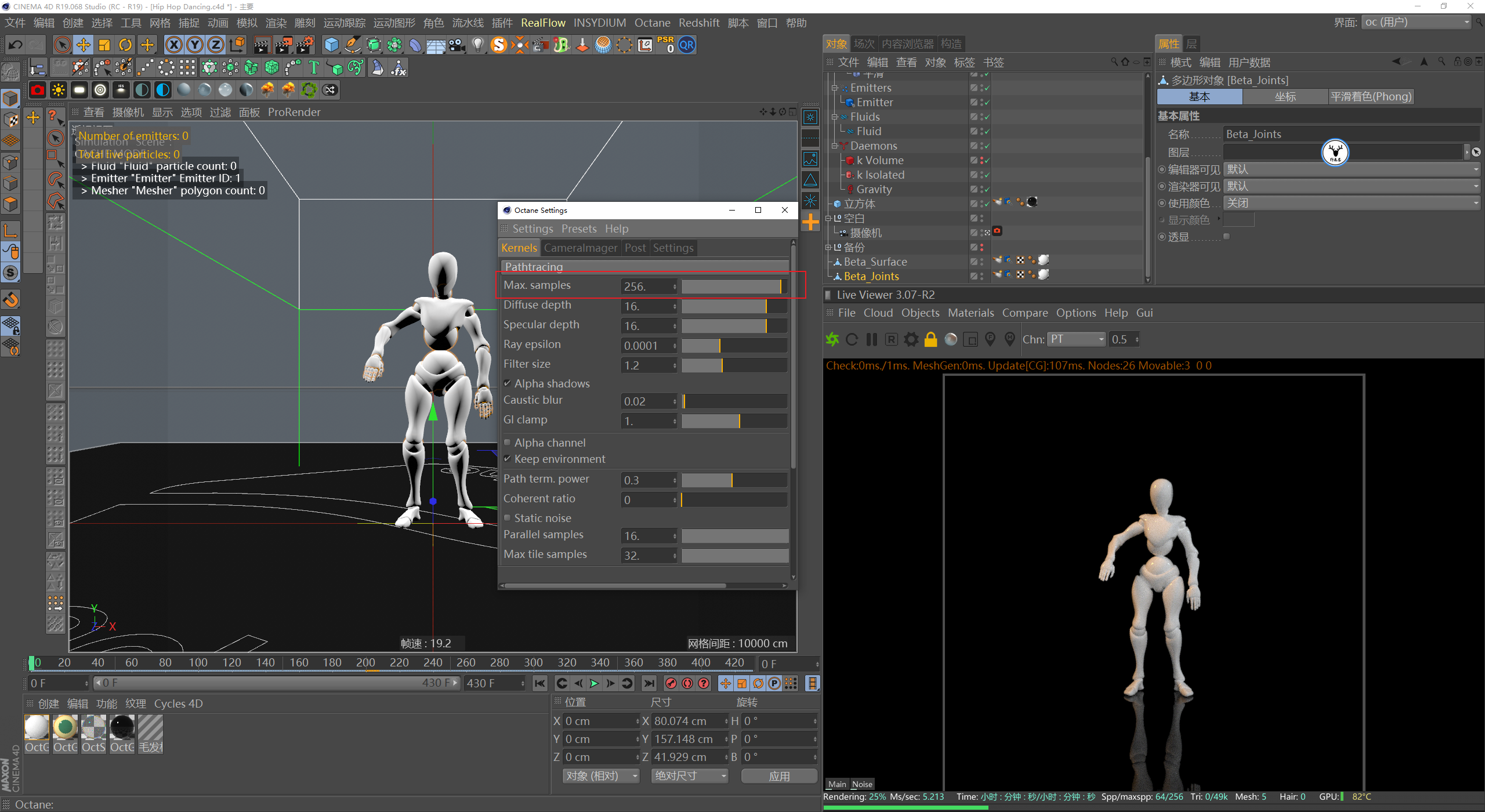Open the 使用颜色 dropdown set to 关闭
Image resolution: width=1485 pixels, height=812 pixels.
tap(1352, 203)
